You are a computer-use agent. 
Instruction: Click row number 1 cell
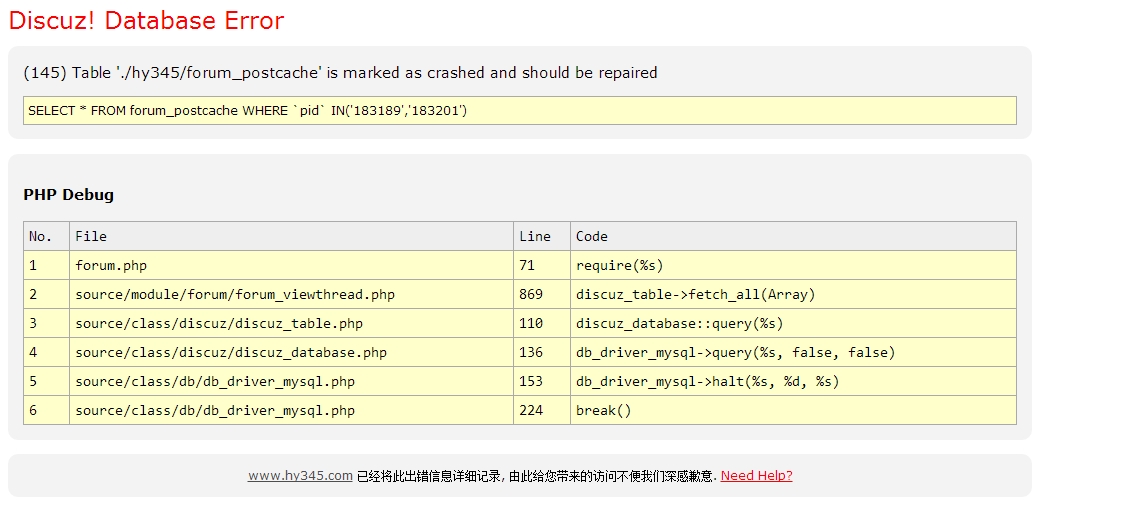pos(47,265)
